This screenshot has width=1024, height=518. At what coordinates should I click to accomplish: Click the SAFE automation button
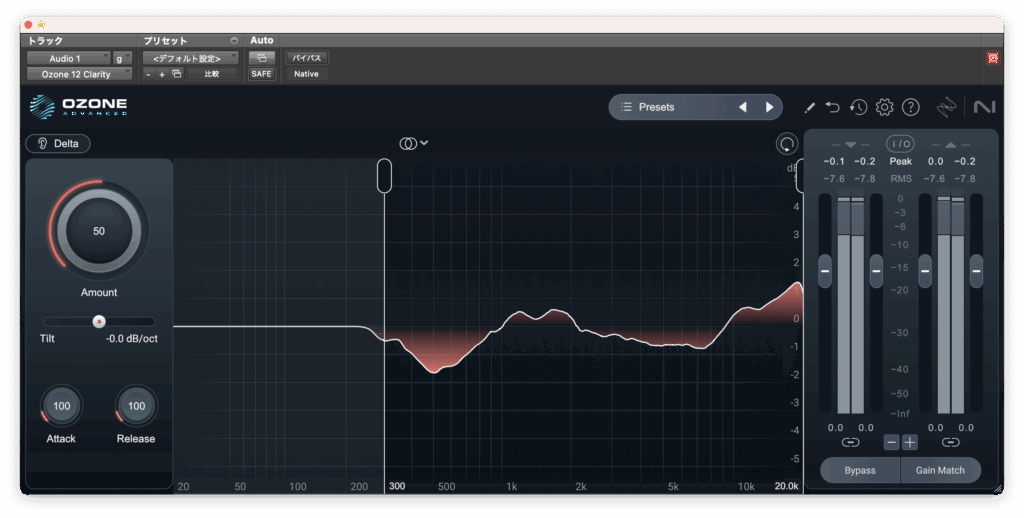point(260,74)
